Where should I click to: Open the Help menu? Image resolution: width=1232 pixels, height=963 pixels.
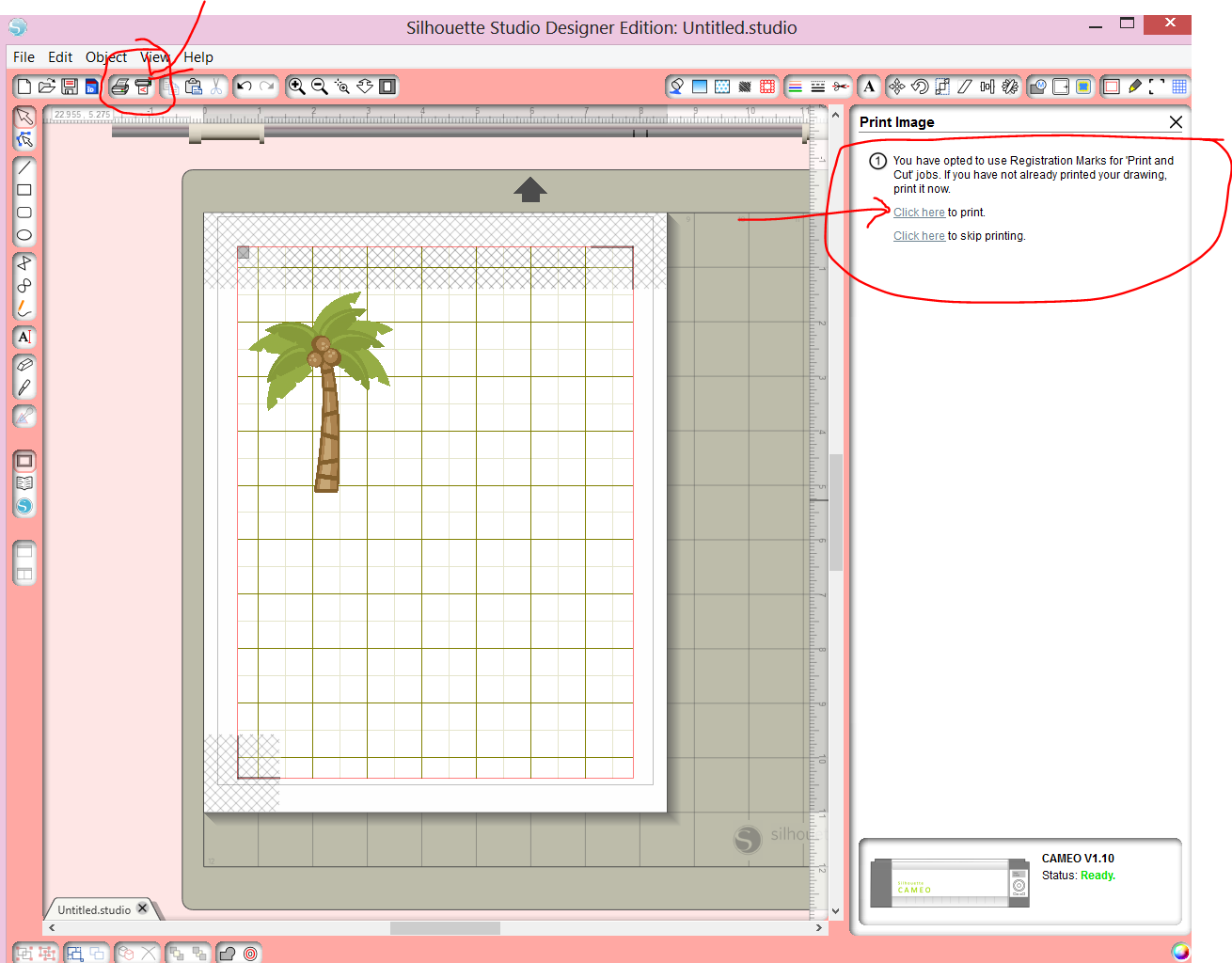point(198,57)
